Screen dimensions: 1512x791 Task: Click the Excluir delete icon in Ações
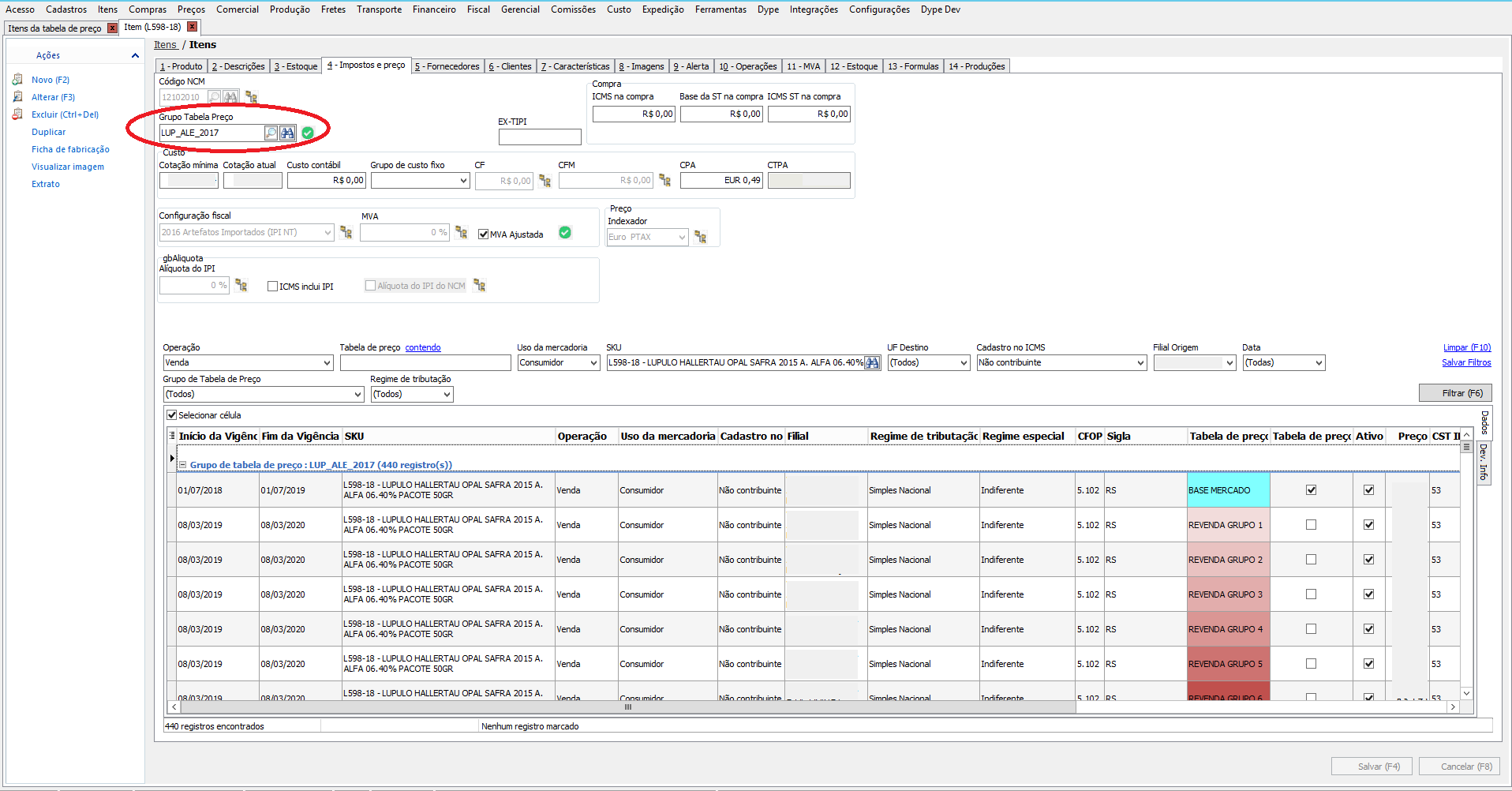[17, 114]
